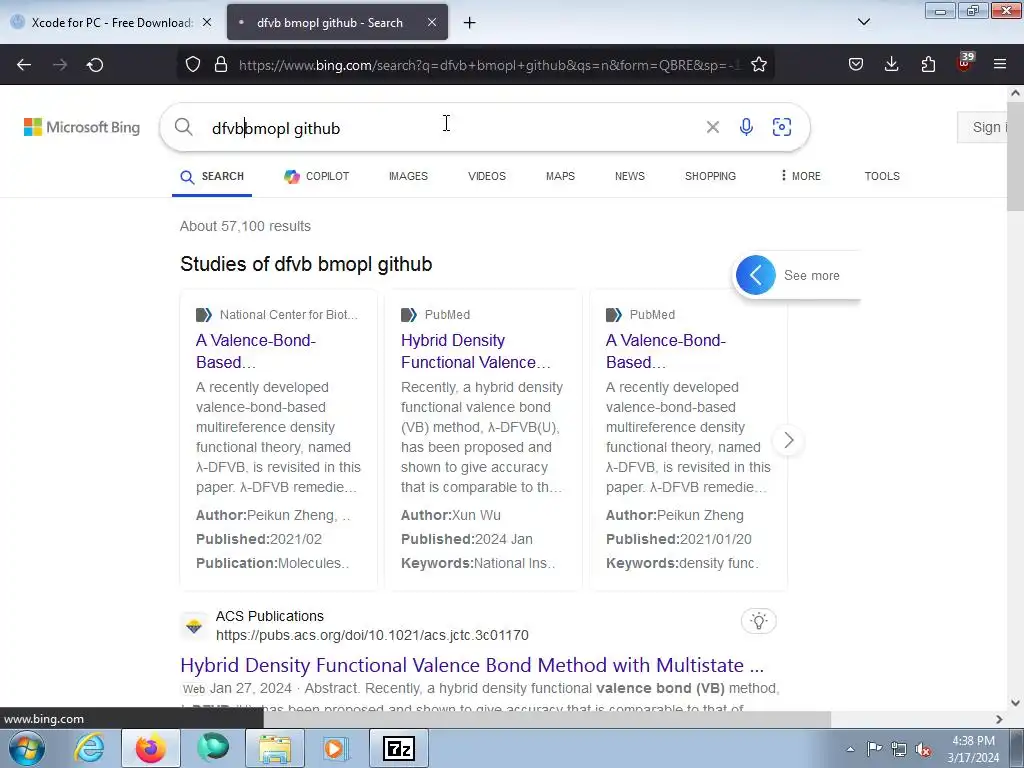Viewport: 1024px width, 768px height.
Task: Click inside the Bing search text field
Action: tap(451, 128)
